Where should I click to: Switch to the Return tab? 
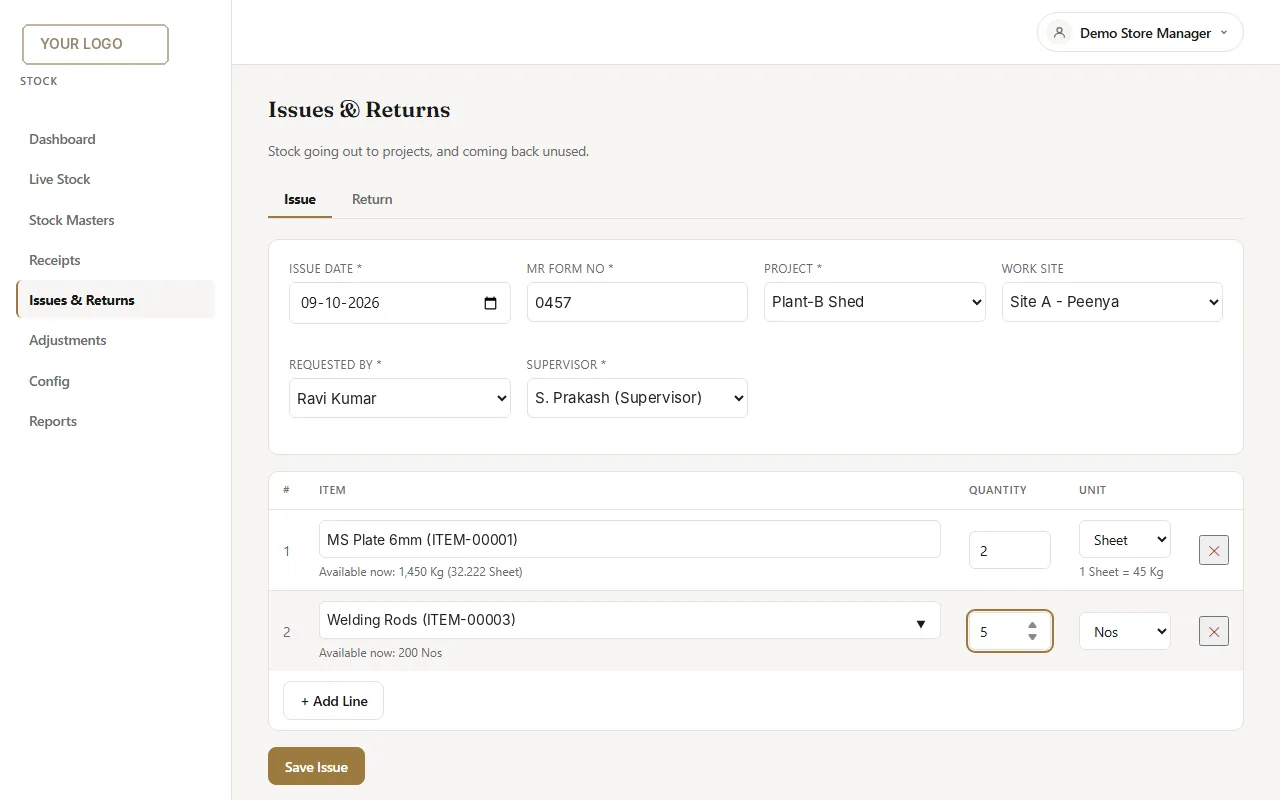pyautogui.click(x=372, y=199)
